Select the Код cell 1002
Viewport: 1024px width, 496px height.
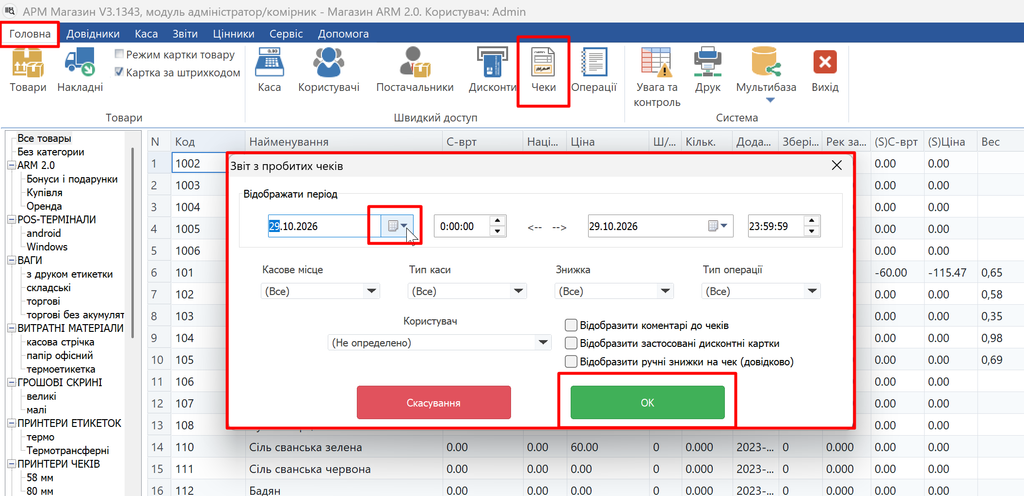coord(199,164)
